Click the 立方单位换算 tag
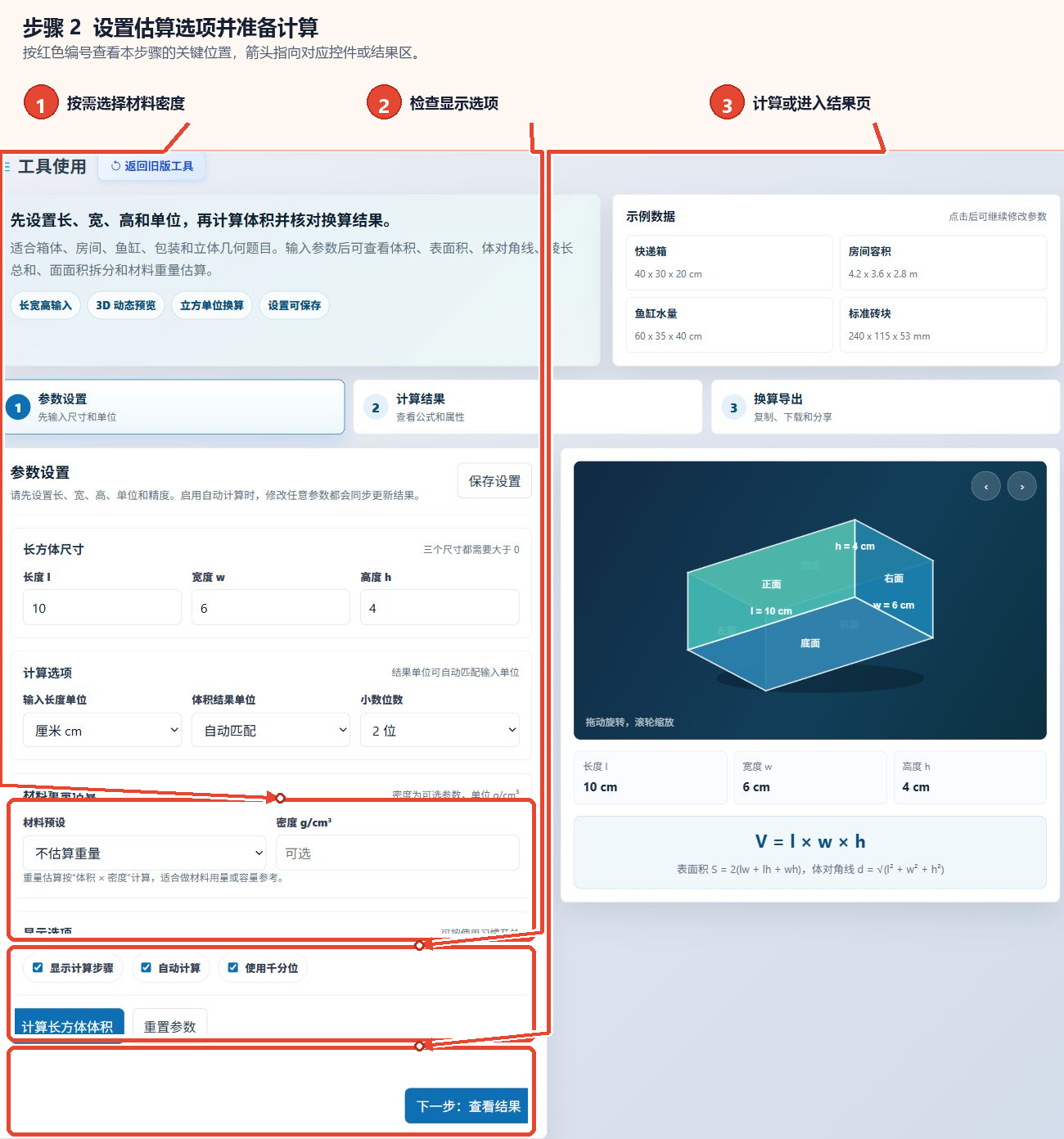 coord(212,305)
